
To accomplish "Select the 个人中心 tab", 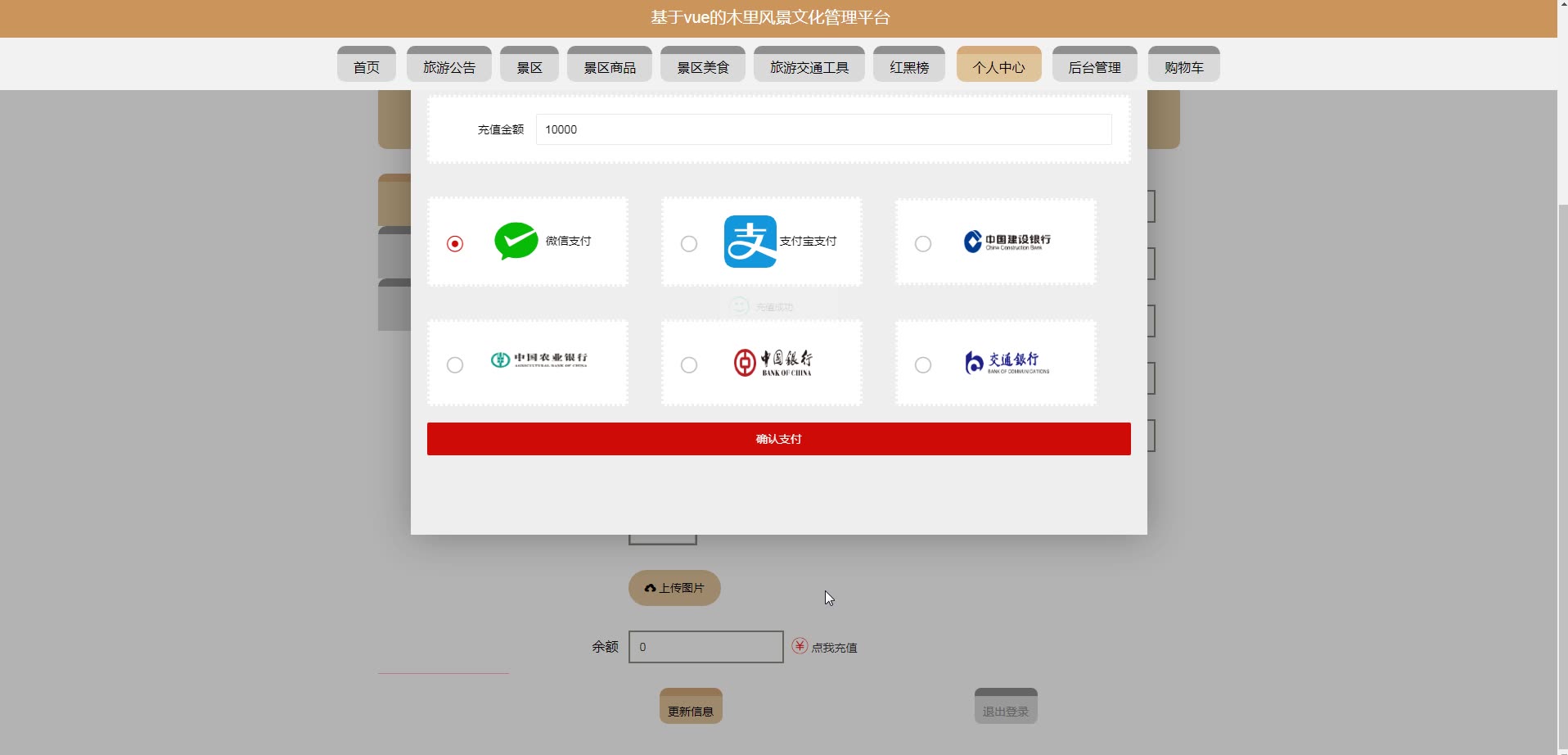I will (999, 65).
